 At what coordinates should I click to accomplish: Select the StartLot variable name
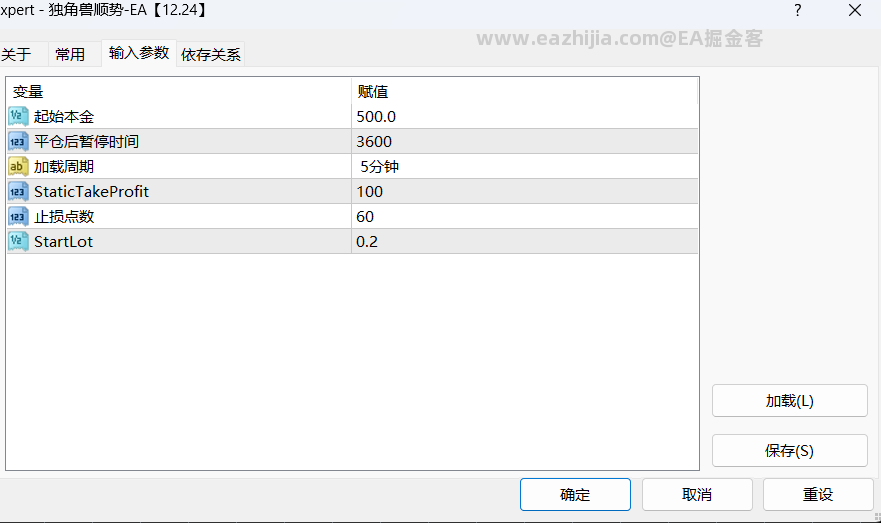pos(63,242)
